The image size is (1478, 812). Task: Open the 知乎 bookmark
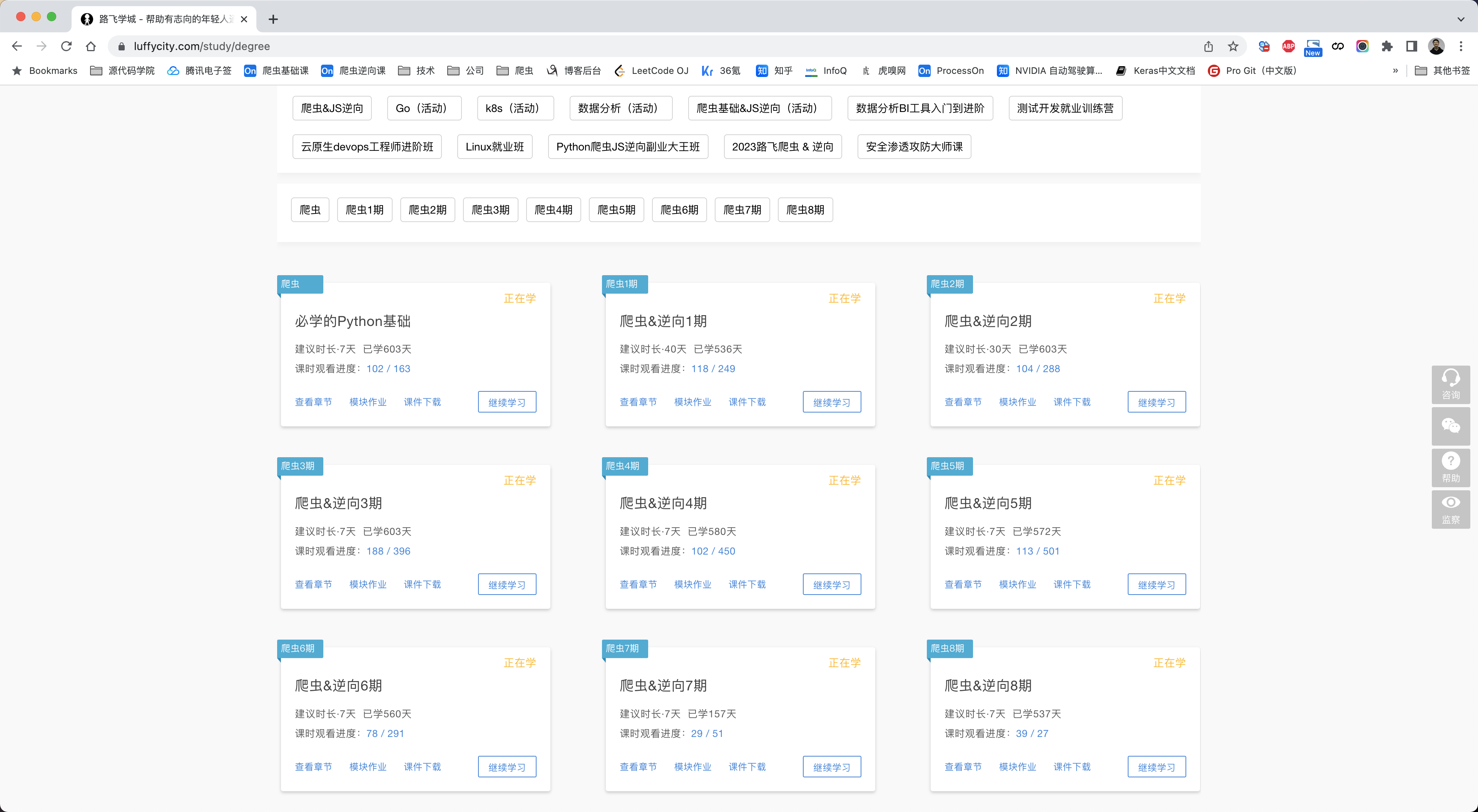[x=774, y=70]
